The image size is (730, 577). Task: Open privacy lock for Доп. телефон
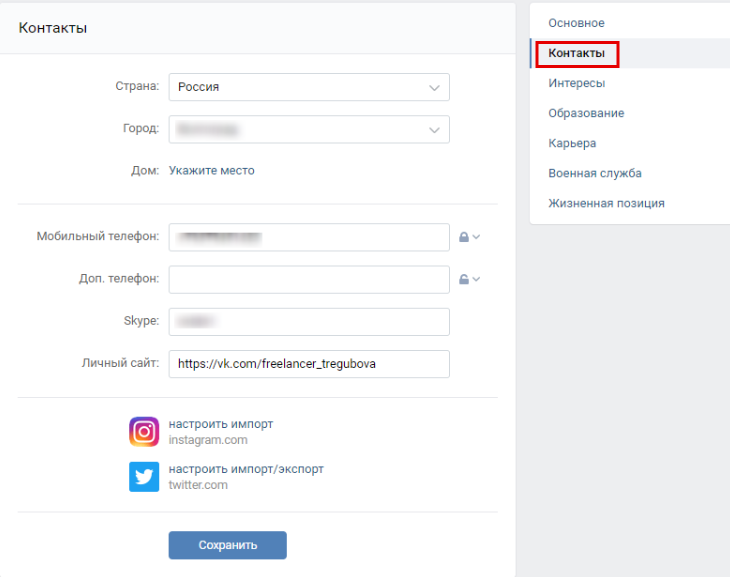pyautogui.click(x=469, y=279)
